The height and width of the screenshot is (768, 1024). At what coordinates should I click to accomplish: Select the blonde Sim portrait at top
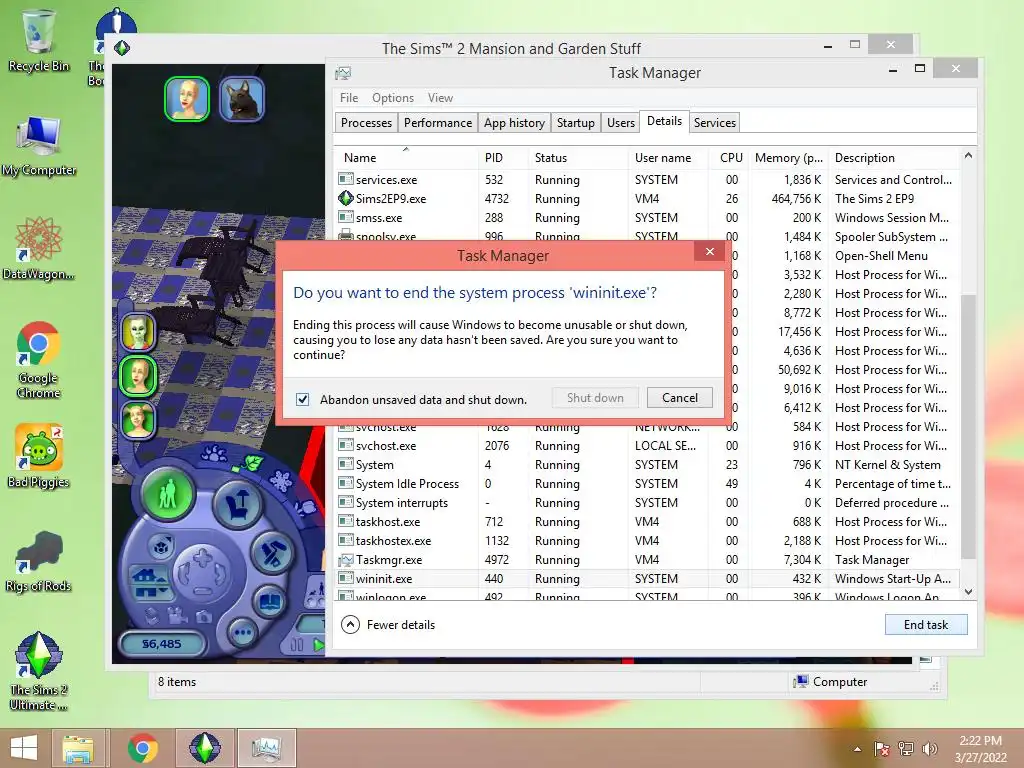187,99
